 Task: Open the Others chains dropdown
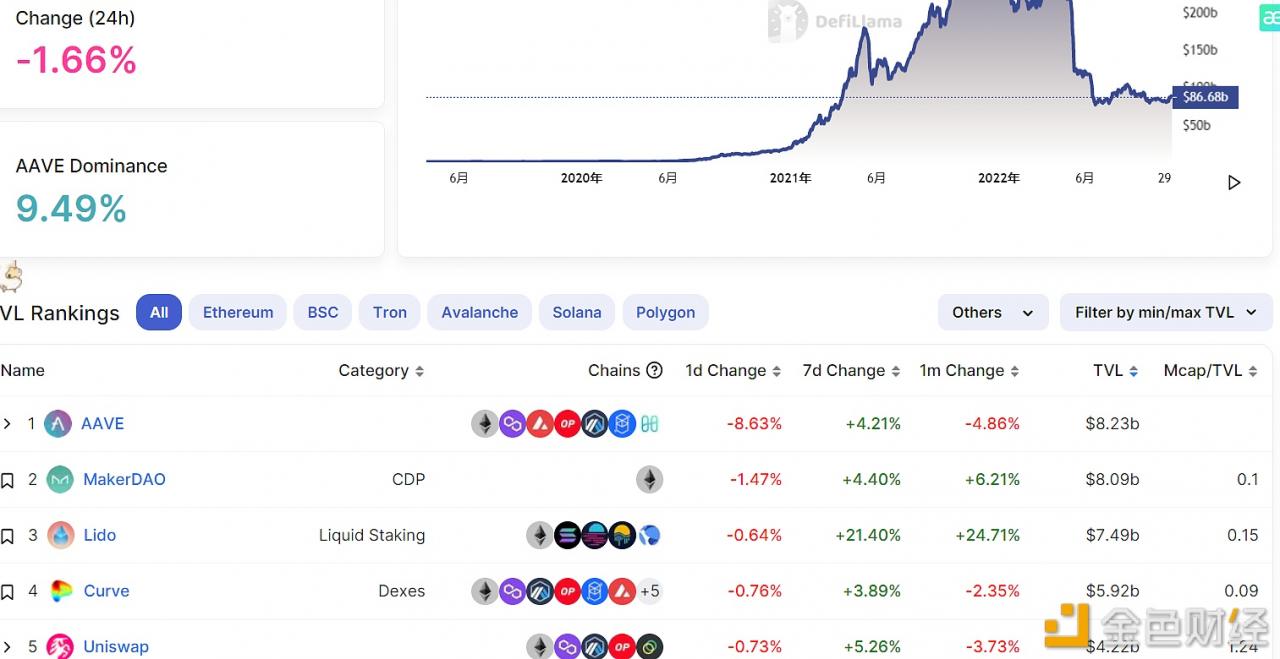click(x=992, y=312)
